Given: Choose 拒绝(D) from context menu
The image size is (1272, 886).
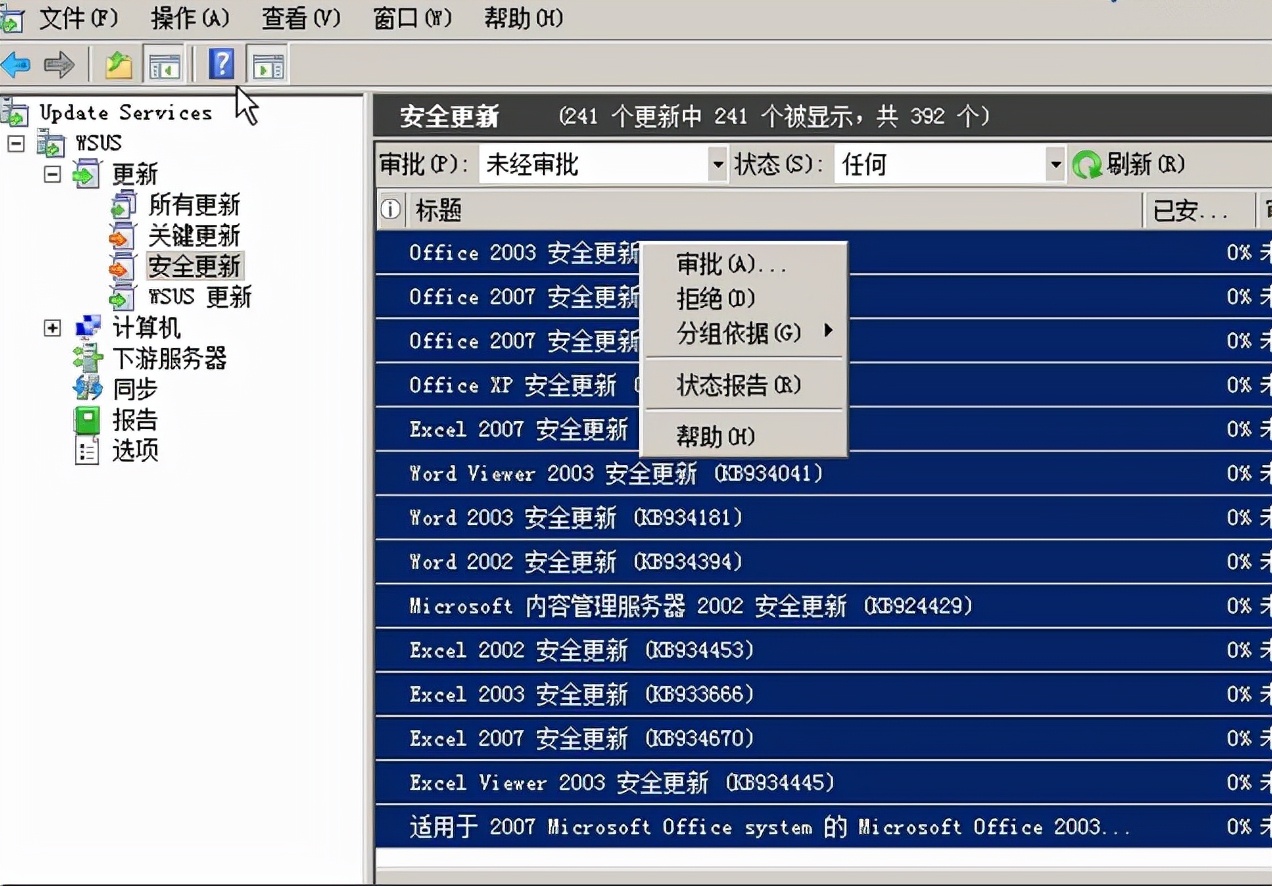Looking at the screenshot, I should [x=743, y=298].
